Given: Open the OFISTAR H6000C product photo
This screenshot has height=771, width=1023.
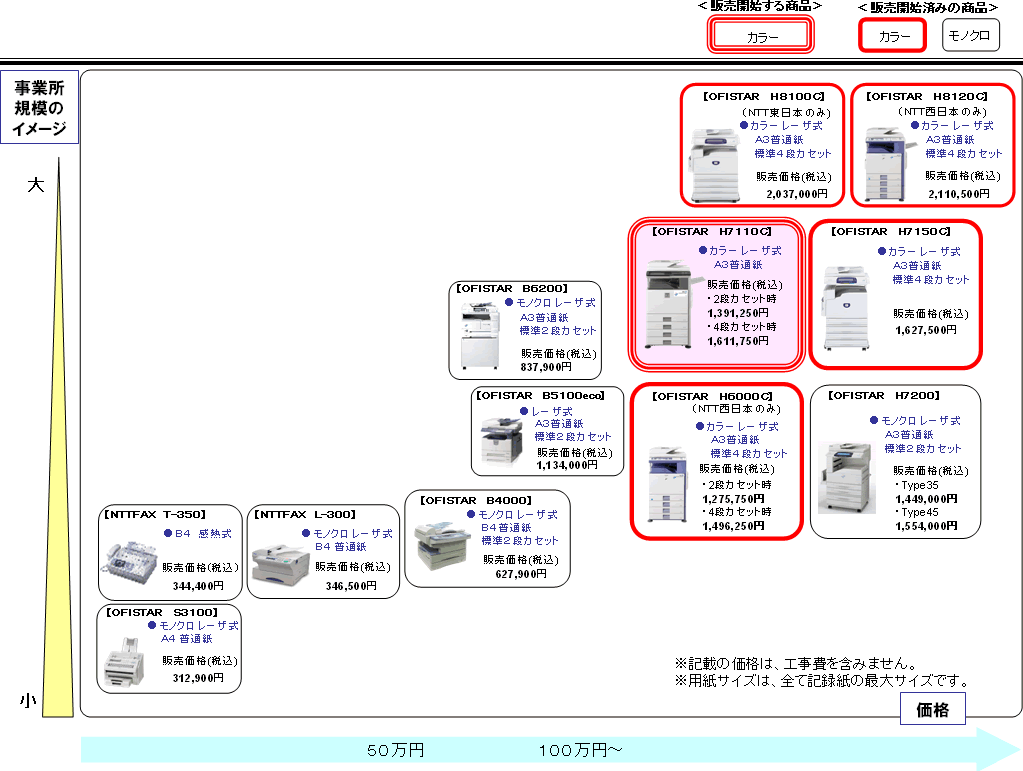Looking at the screenshot, I should click(667, 484).
